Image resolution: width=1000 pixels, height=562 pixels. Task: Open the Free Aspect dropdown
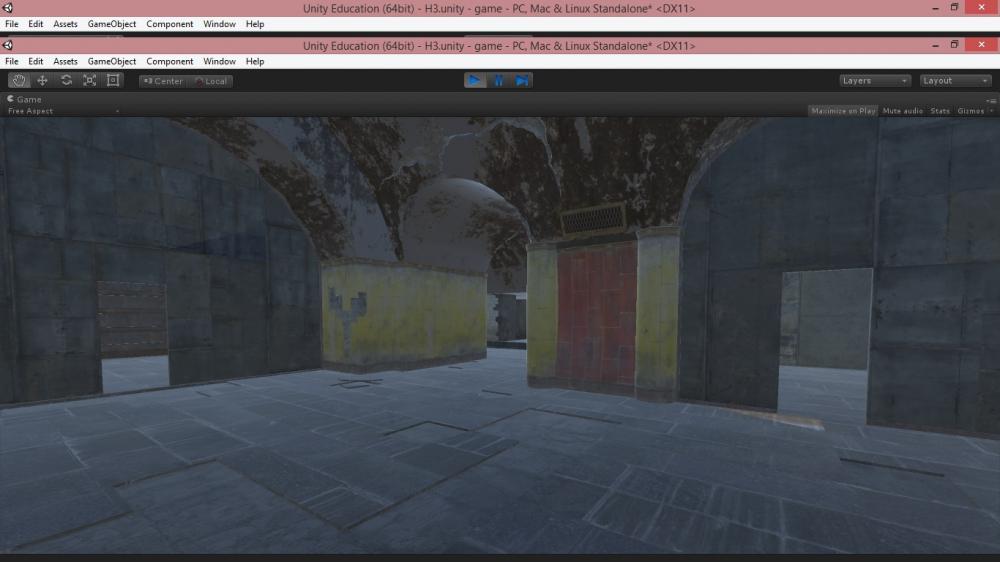point(63,111)
